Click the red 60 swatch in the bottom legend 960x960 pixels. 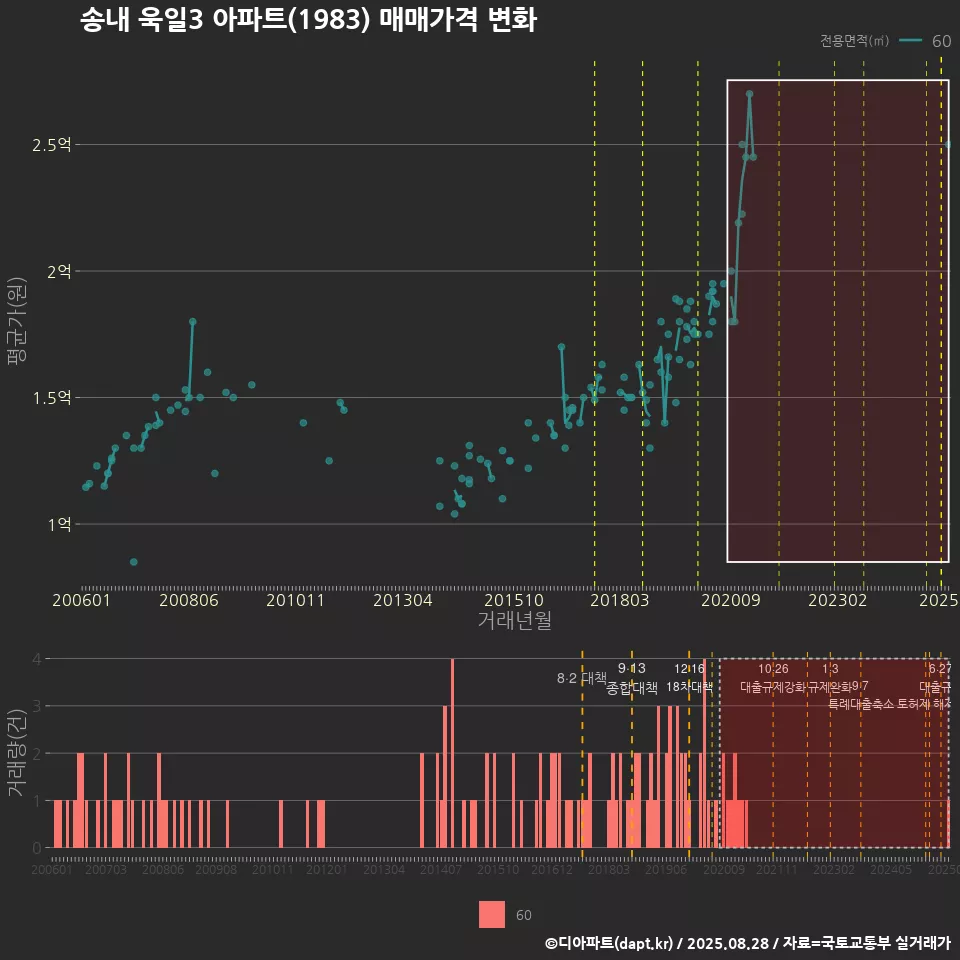(492, 914)
